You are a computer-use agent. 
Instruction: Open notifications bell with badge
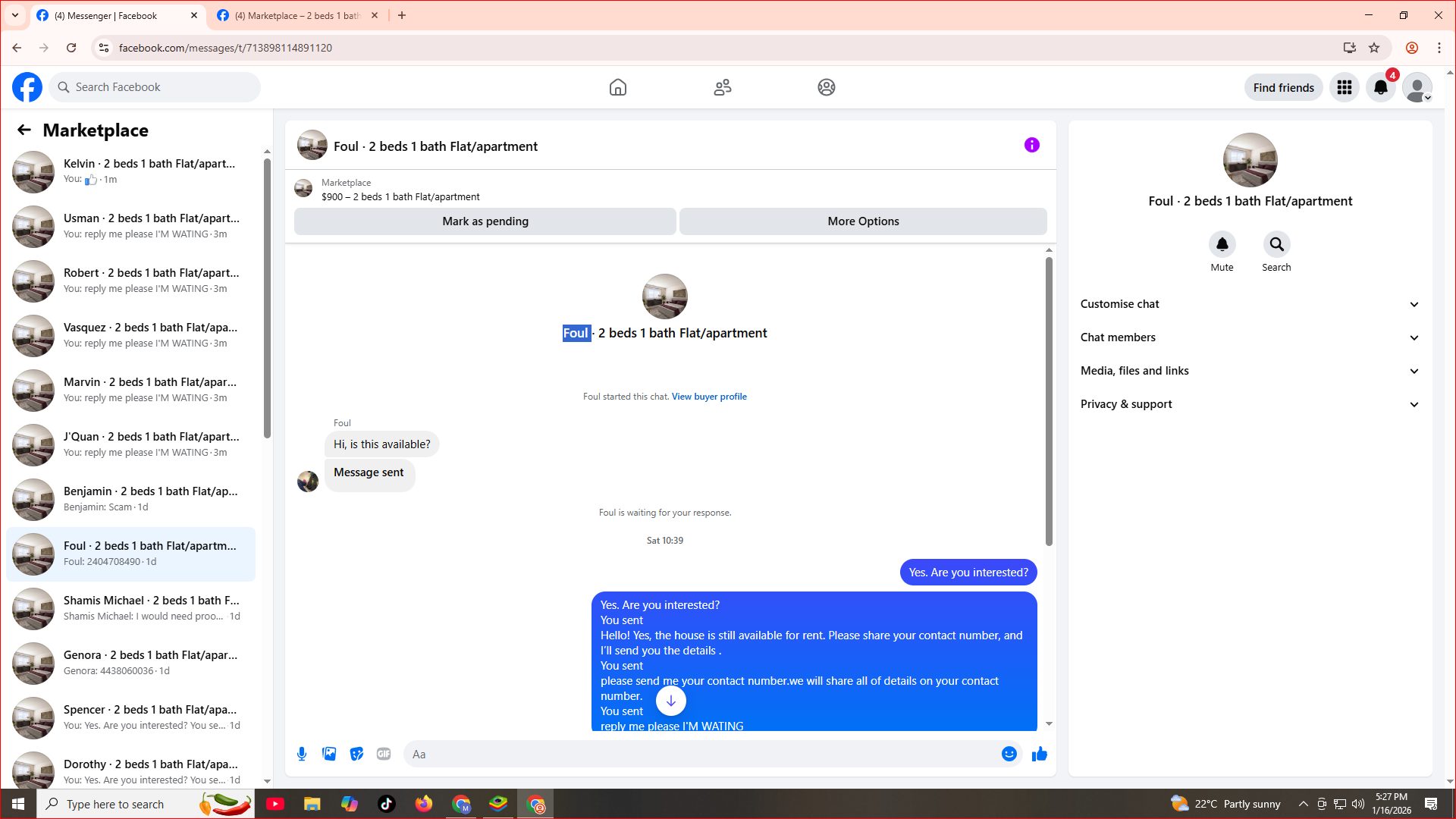point(1380,87)
